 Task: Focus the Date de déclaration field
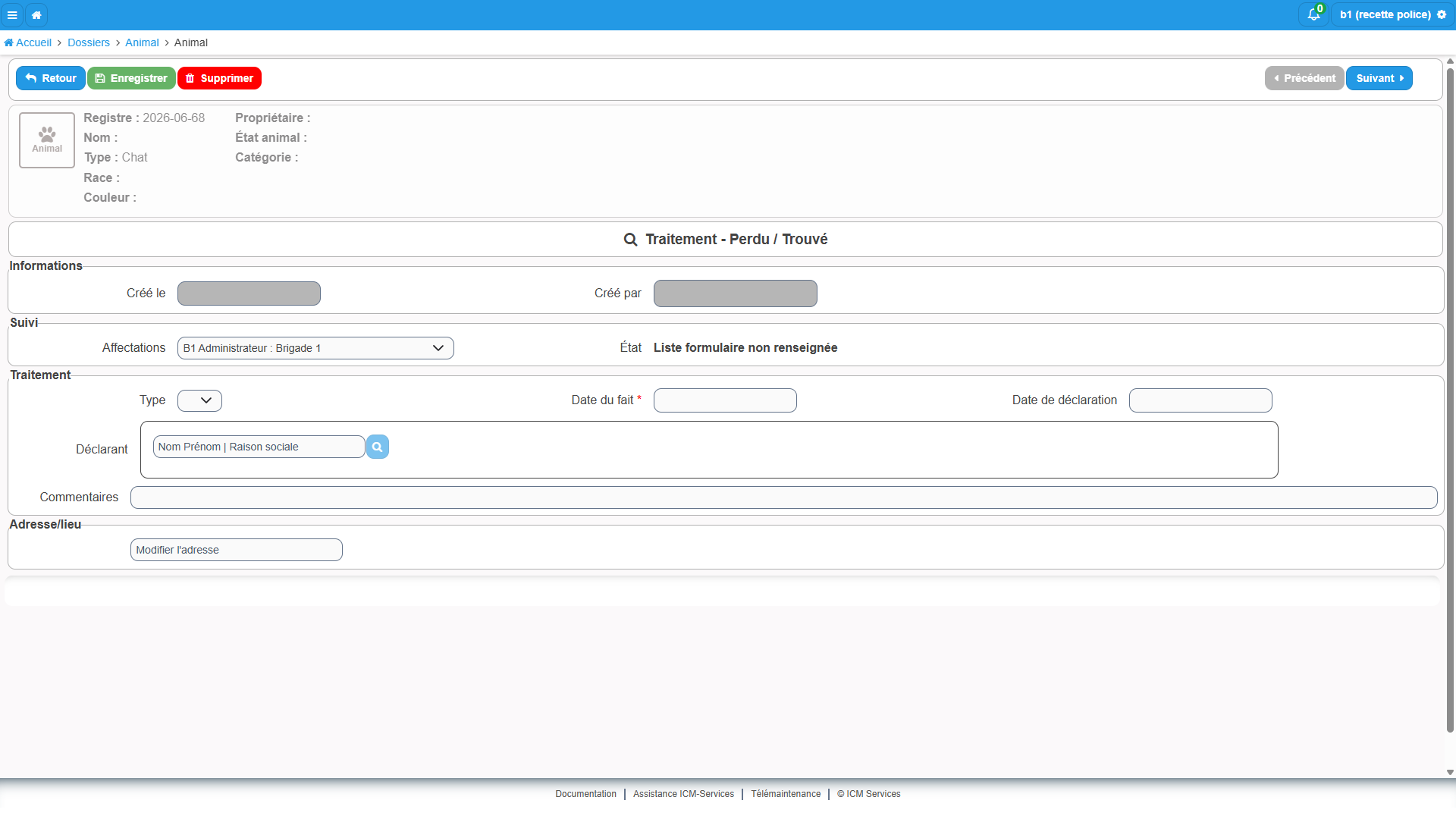pyautogui.click(x=1200, y=400)
